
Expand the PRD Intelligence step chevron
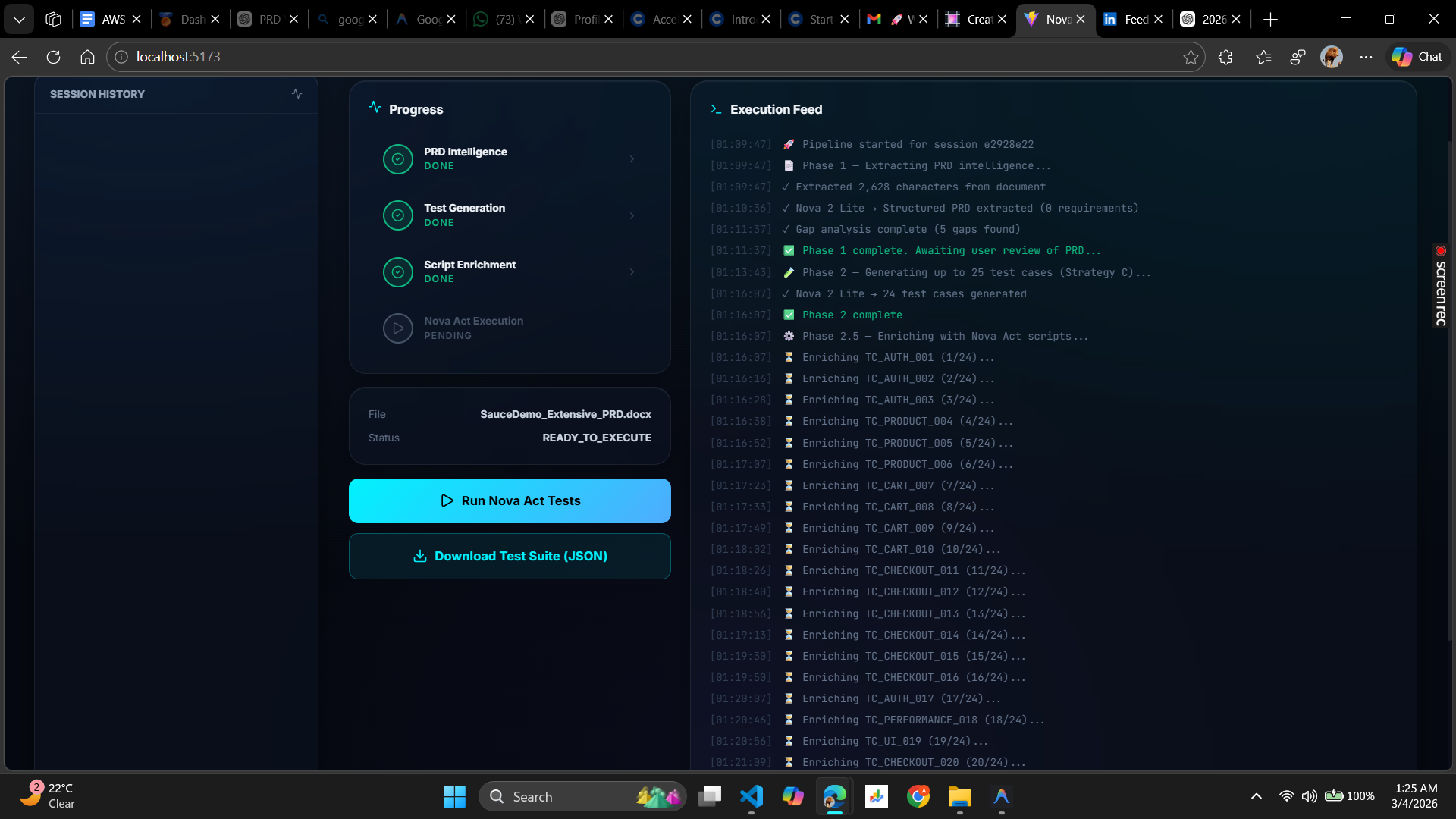tap(632, 159)
